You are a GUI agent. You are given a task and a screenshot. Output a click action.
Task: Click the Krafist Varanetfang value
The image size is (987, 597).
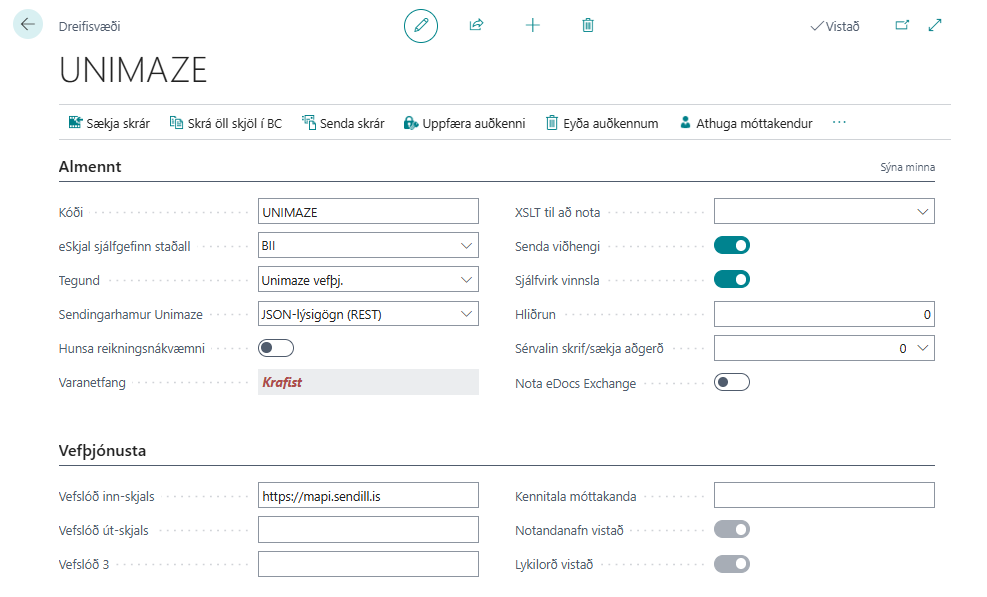coord(368,382)
